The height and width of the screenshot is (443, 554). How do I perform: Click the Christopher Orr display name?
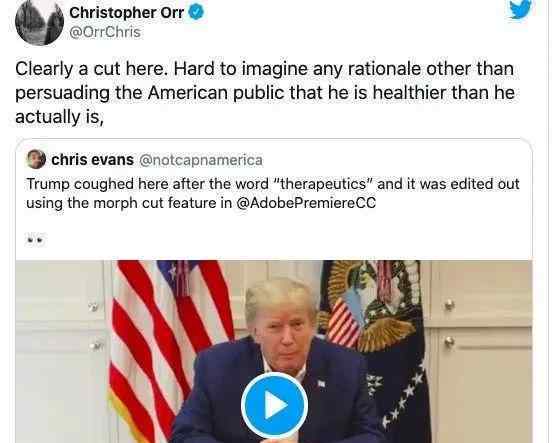[x=126, y=13]
